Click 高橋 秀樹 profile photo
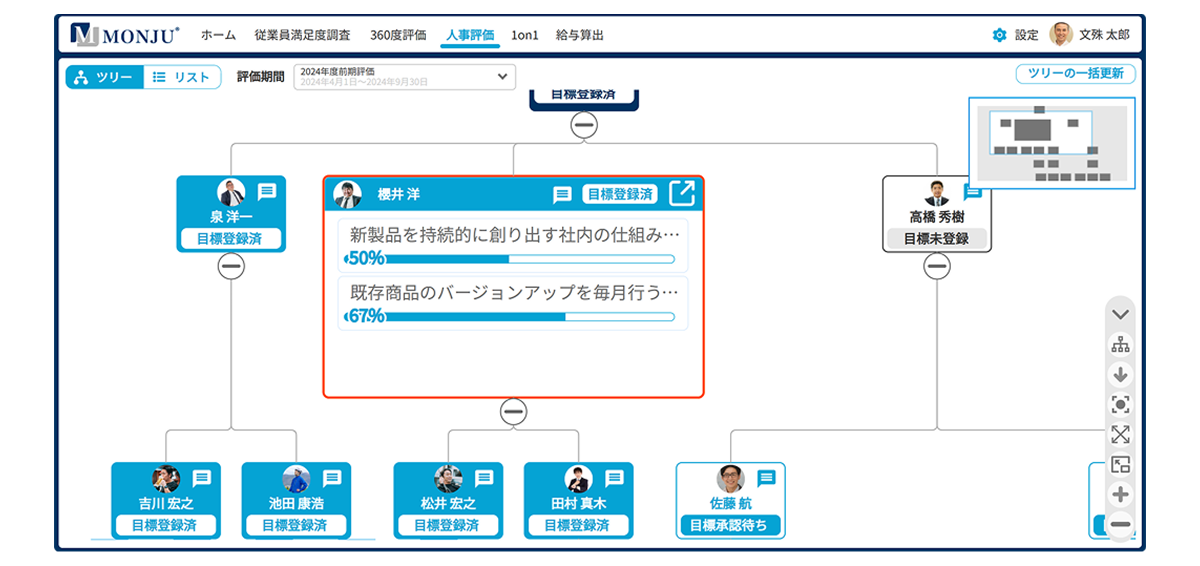 point(937,192)
